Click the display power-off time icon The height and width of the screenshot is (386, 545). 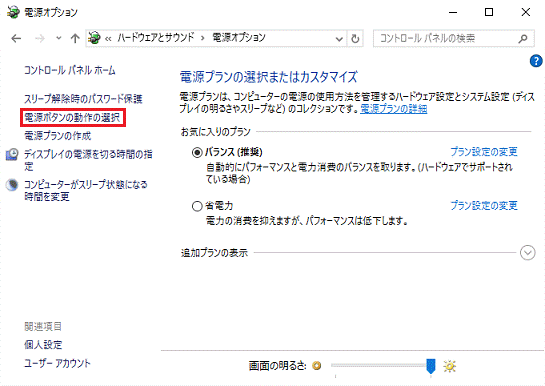pos(12,154)
